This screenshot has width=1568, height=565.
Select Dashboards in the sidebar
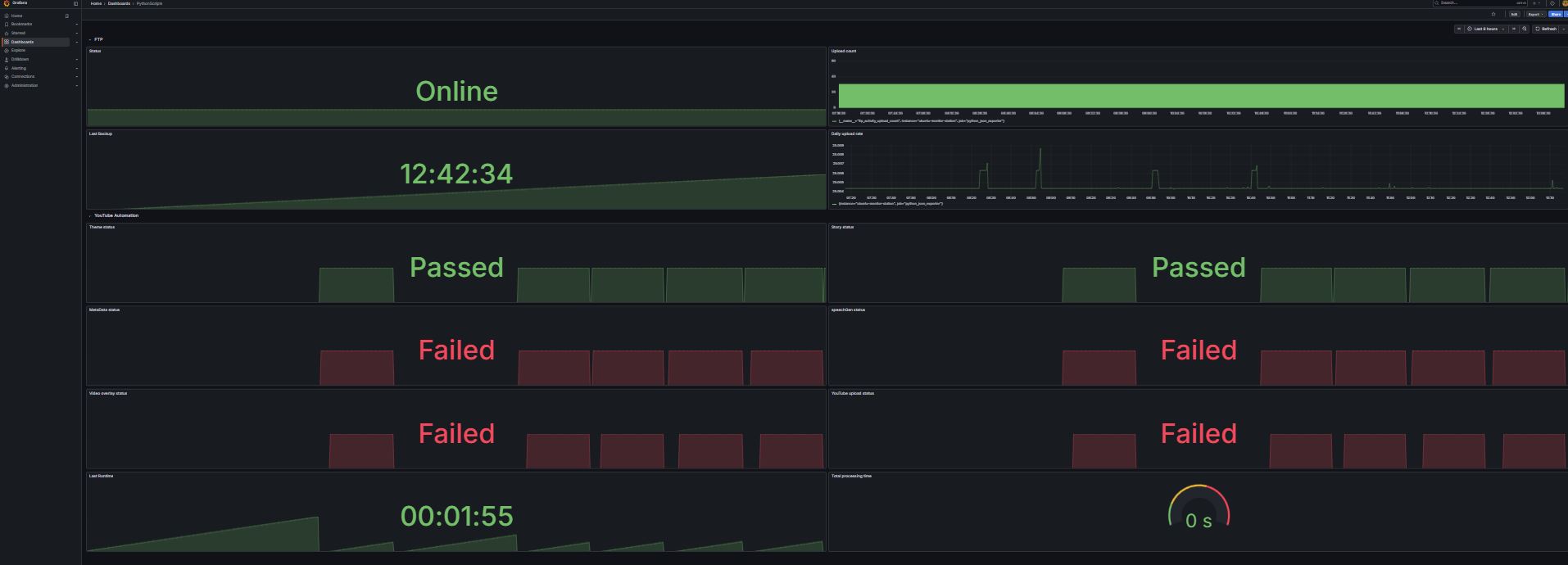pos(22,42)
